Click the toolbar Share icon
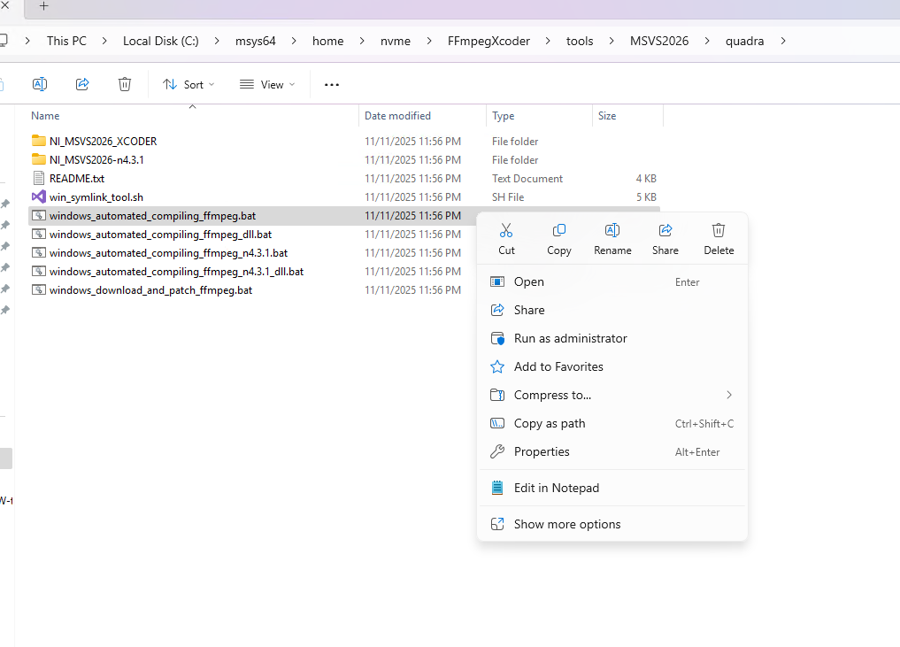Viewport: 900px width, 647px height. pos(82,84)
